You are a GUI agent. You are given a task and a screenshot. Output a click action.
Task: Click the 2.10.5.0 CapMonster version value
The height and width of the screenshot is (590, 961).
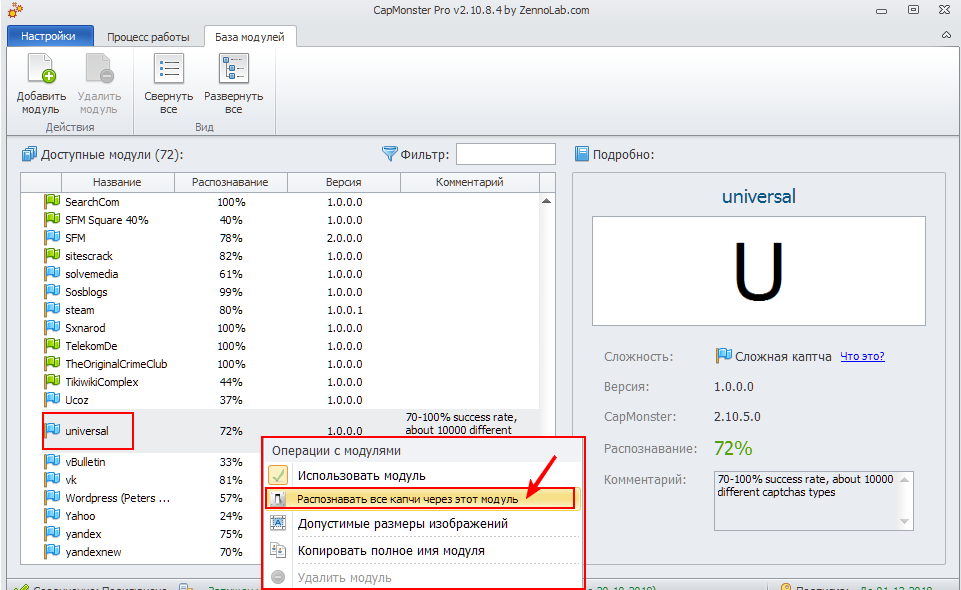737,417
